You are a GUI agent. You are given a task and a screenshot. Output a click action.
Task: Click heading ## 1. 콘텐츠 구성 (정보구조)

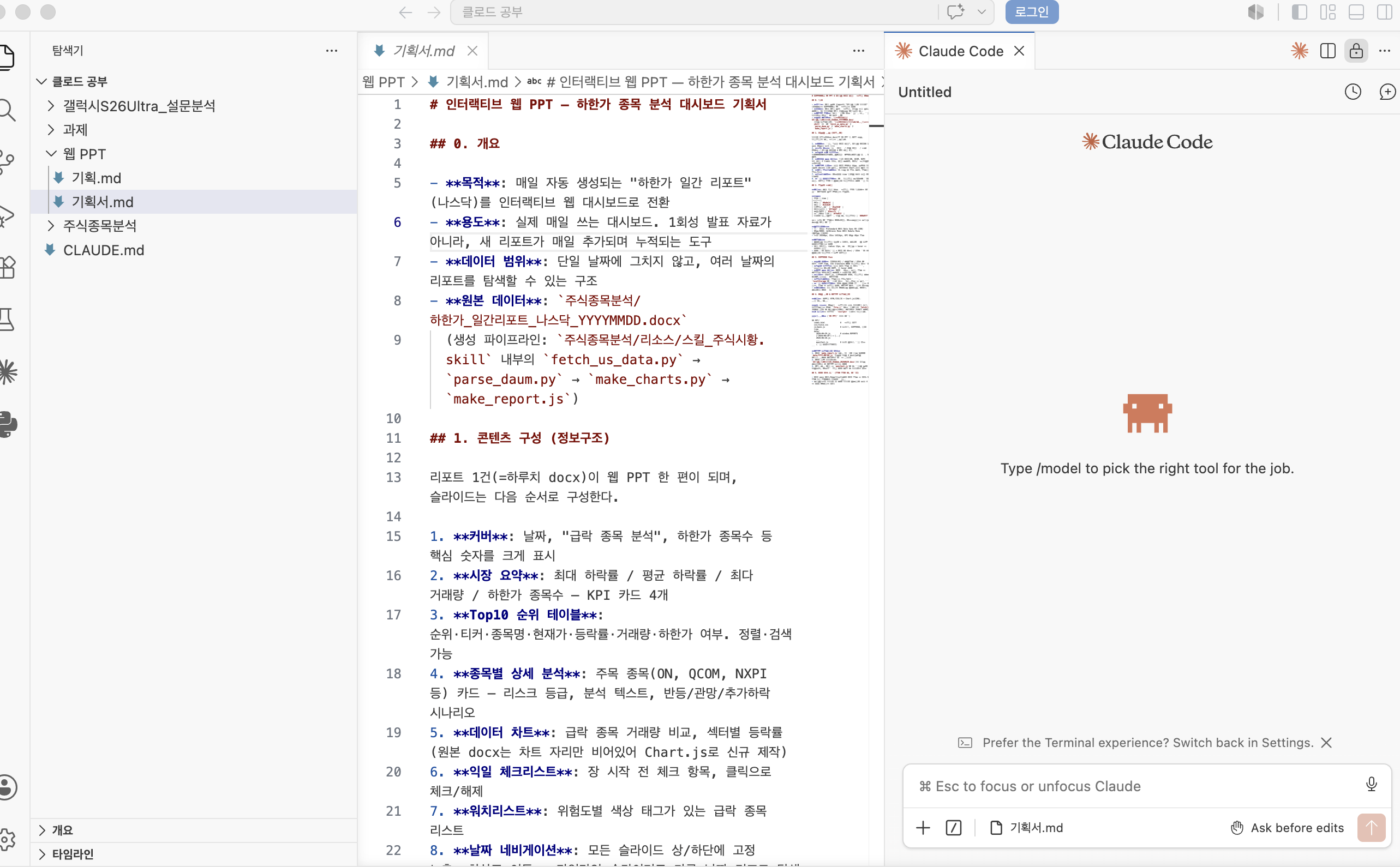519,438
